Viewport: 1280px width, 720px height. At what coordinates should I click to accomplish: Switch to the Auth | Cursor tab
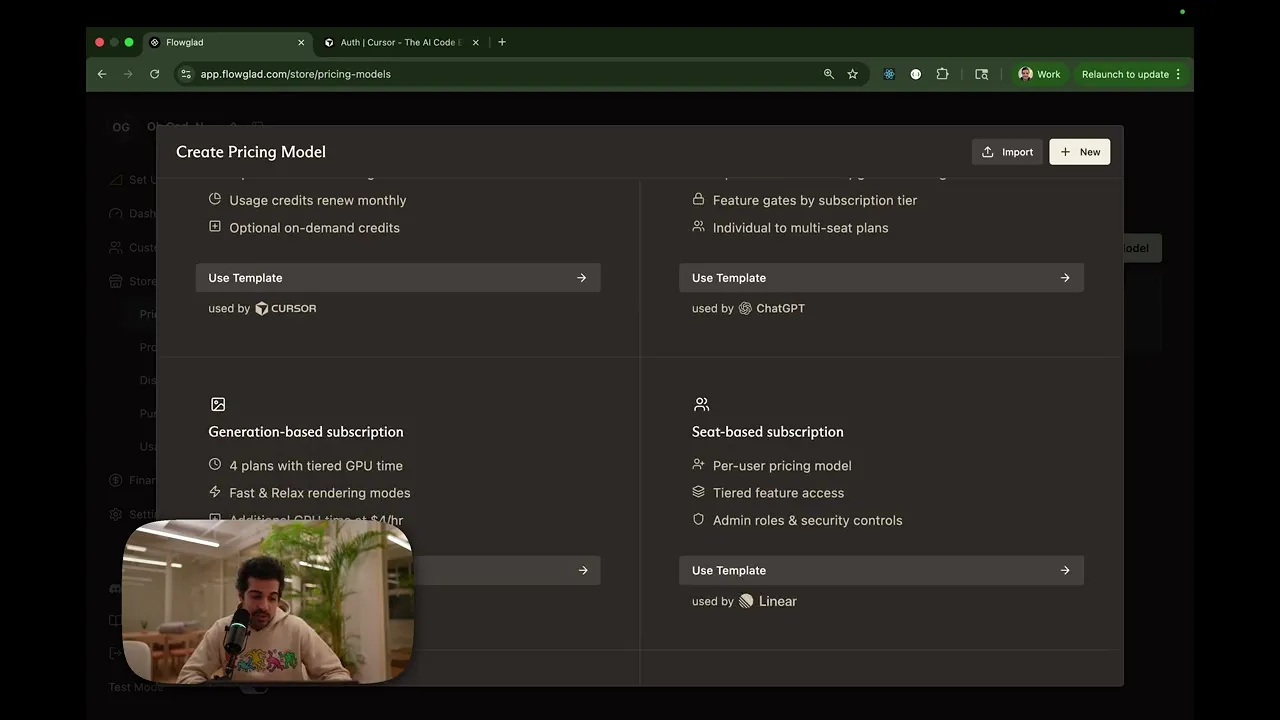(x=398, y=43)
